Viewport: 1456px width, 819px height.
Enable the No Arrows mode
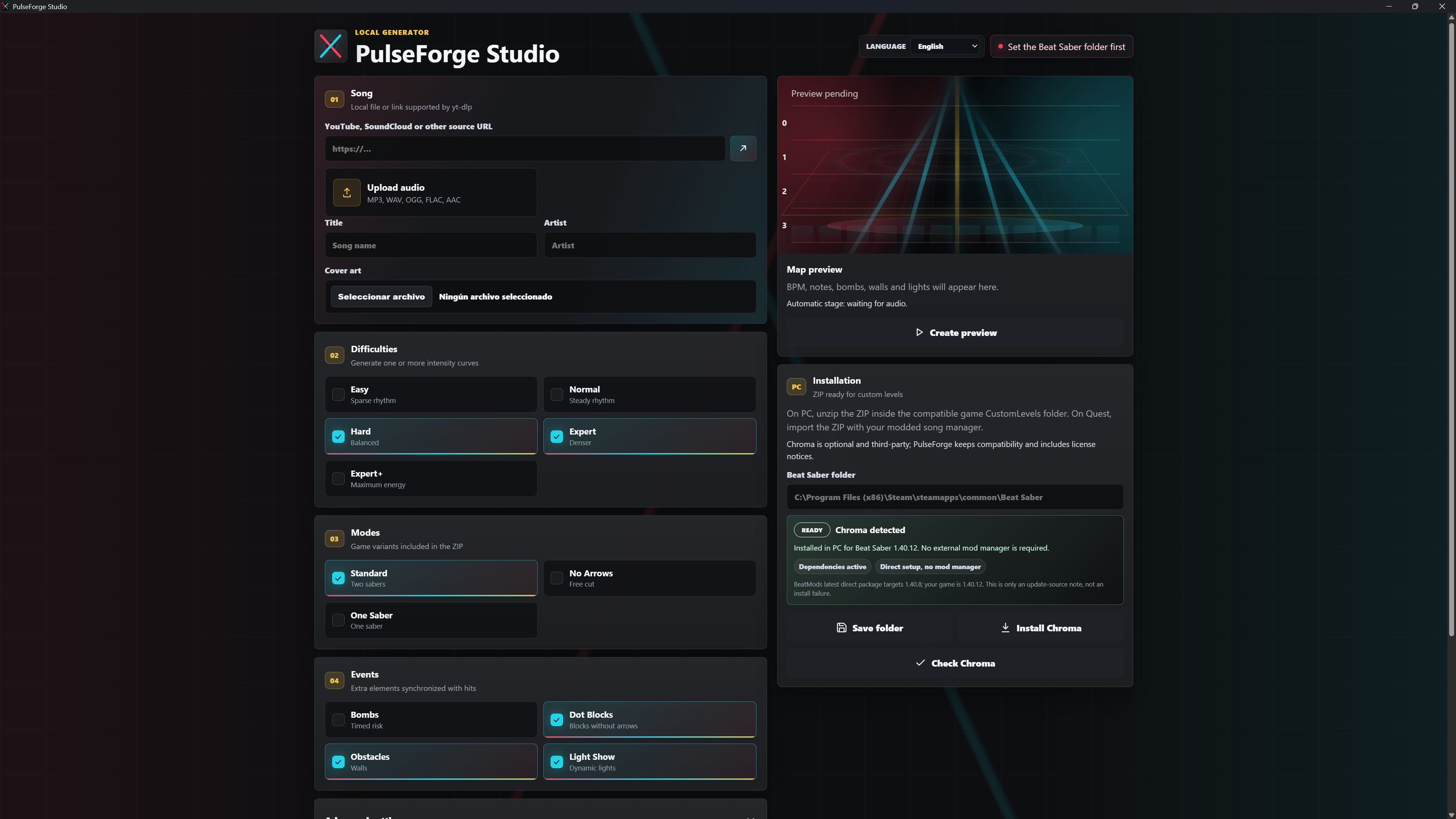click(557, 578)
